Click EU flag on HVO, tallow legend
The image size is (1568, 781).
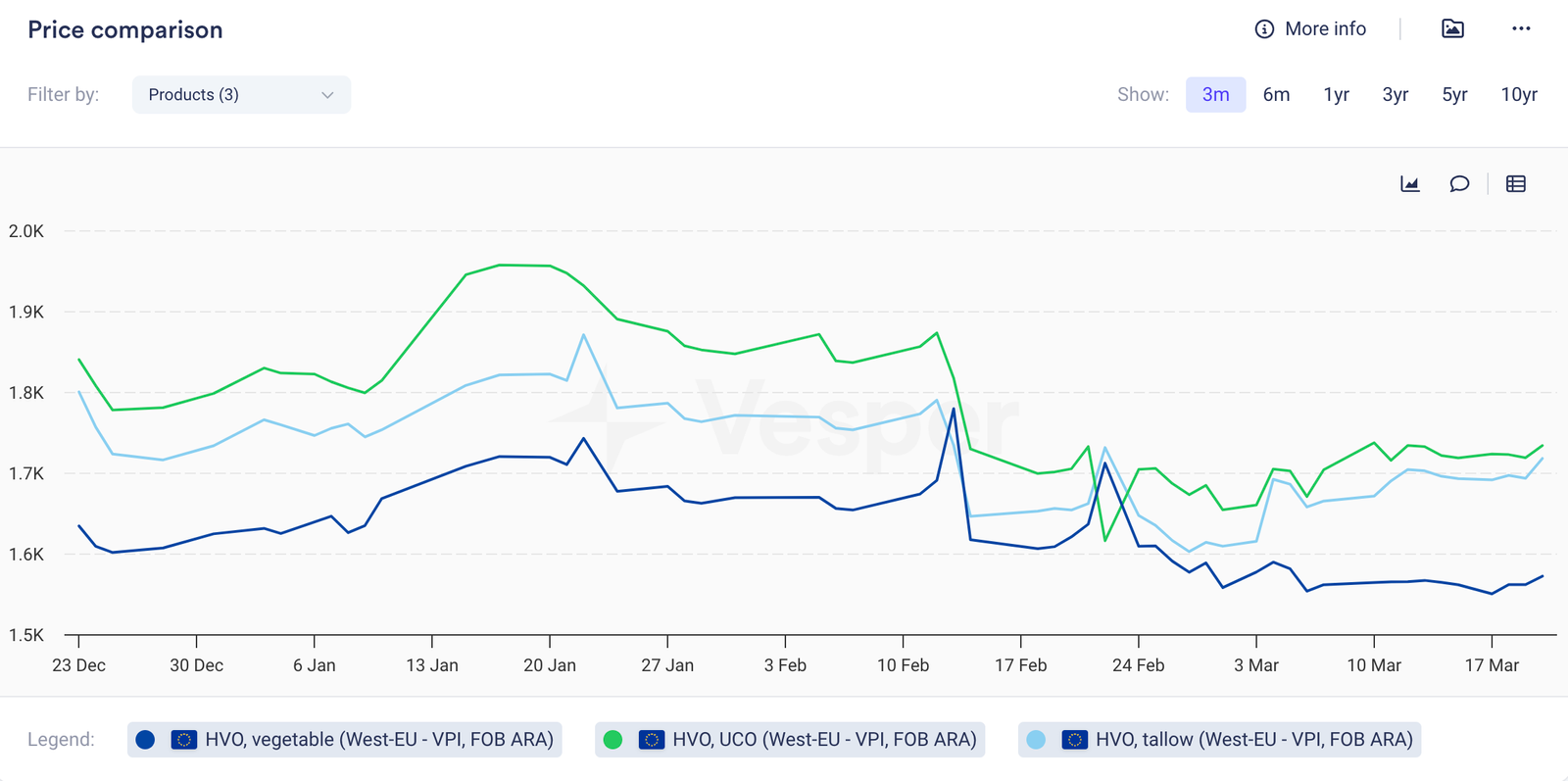point(1074,740)
